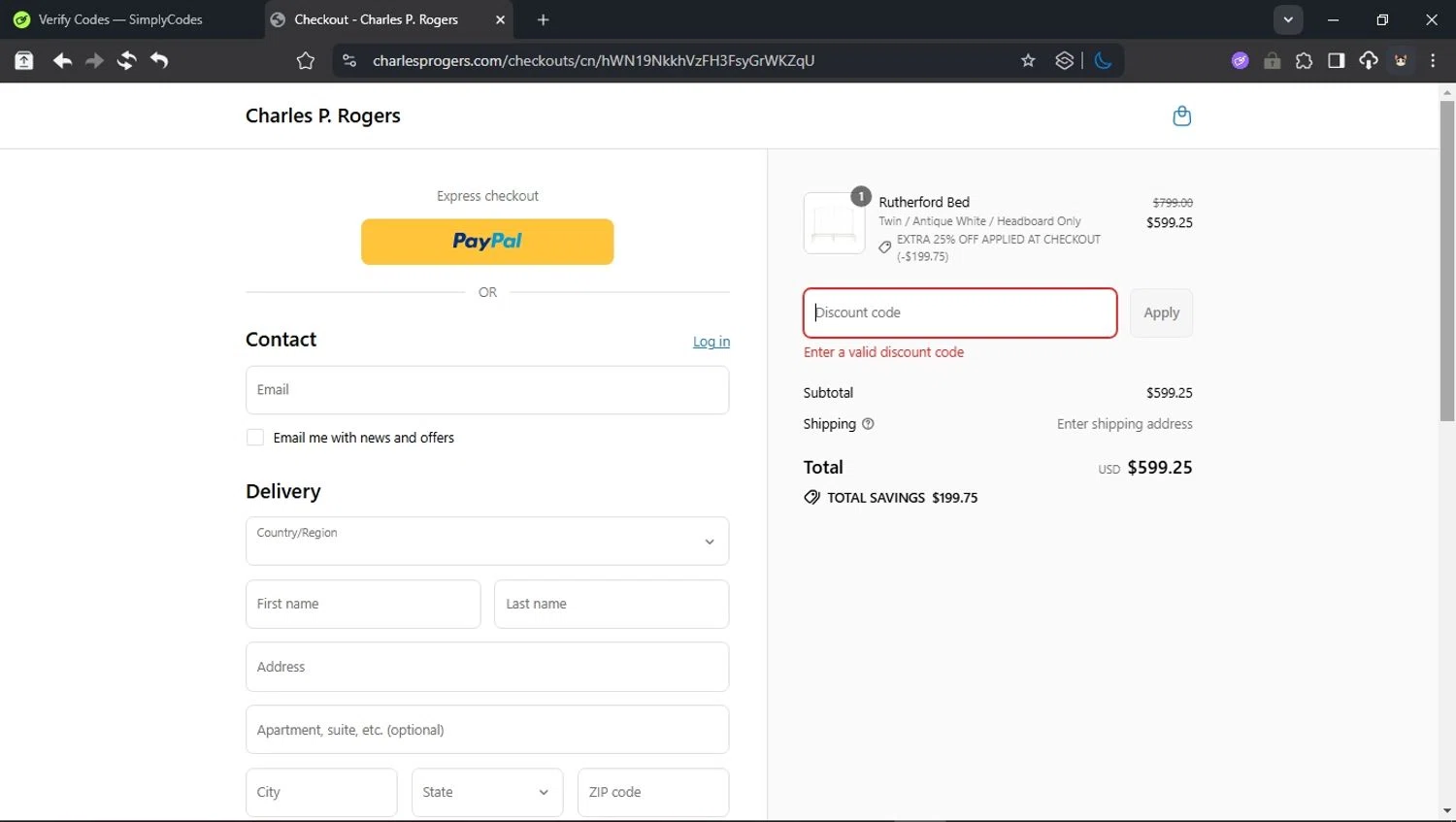Viewport: 1456px width, 822px height.
Task: Pay with the PayPal express button
Action: coord(487,242)
